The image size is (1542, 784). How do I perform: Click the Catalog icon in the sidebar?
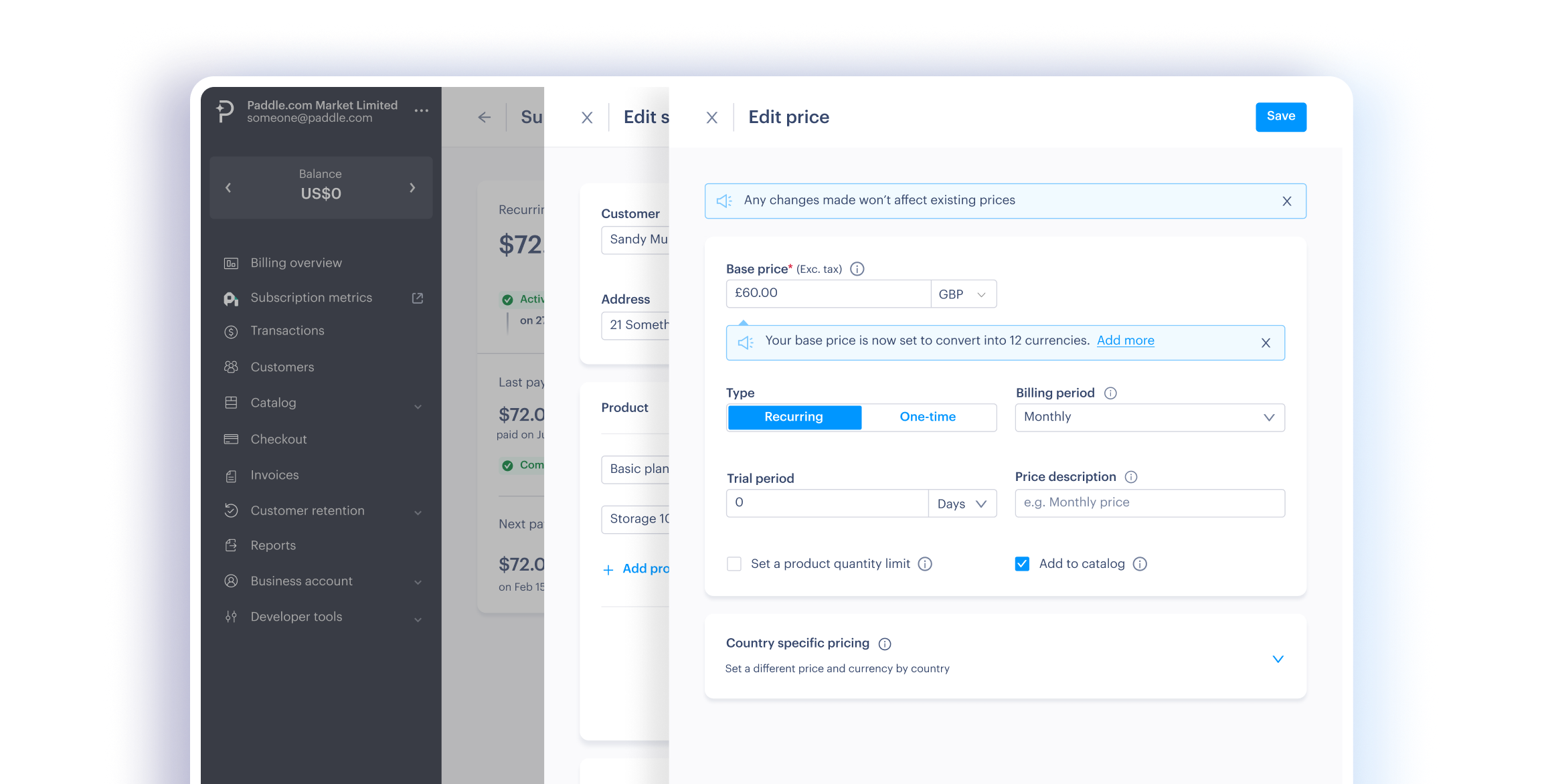231,403
